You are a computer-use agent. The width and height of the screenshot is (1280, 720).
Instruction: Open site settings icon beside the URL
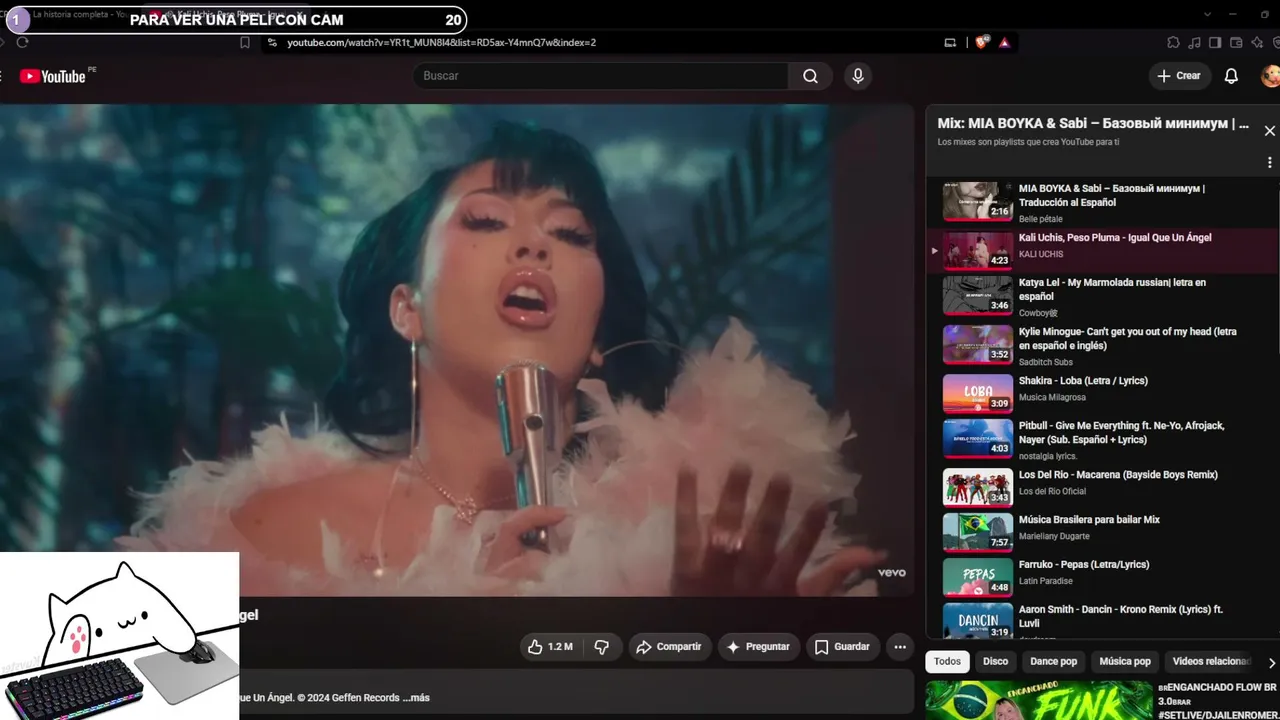(x=272, y=42)
